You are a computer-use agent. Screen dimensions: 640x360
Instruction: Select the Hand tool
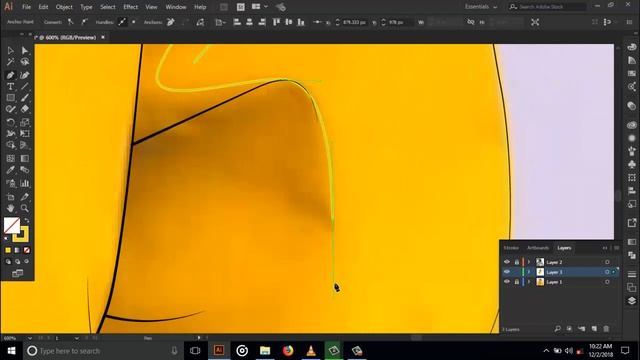(x=11, y=208)
